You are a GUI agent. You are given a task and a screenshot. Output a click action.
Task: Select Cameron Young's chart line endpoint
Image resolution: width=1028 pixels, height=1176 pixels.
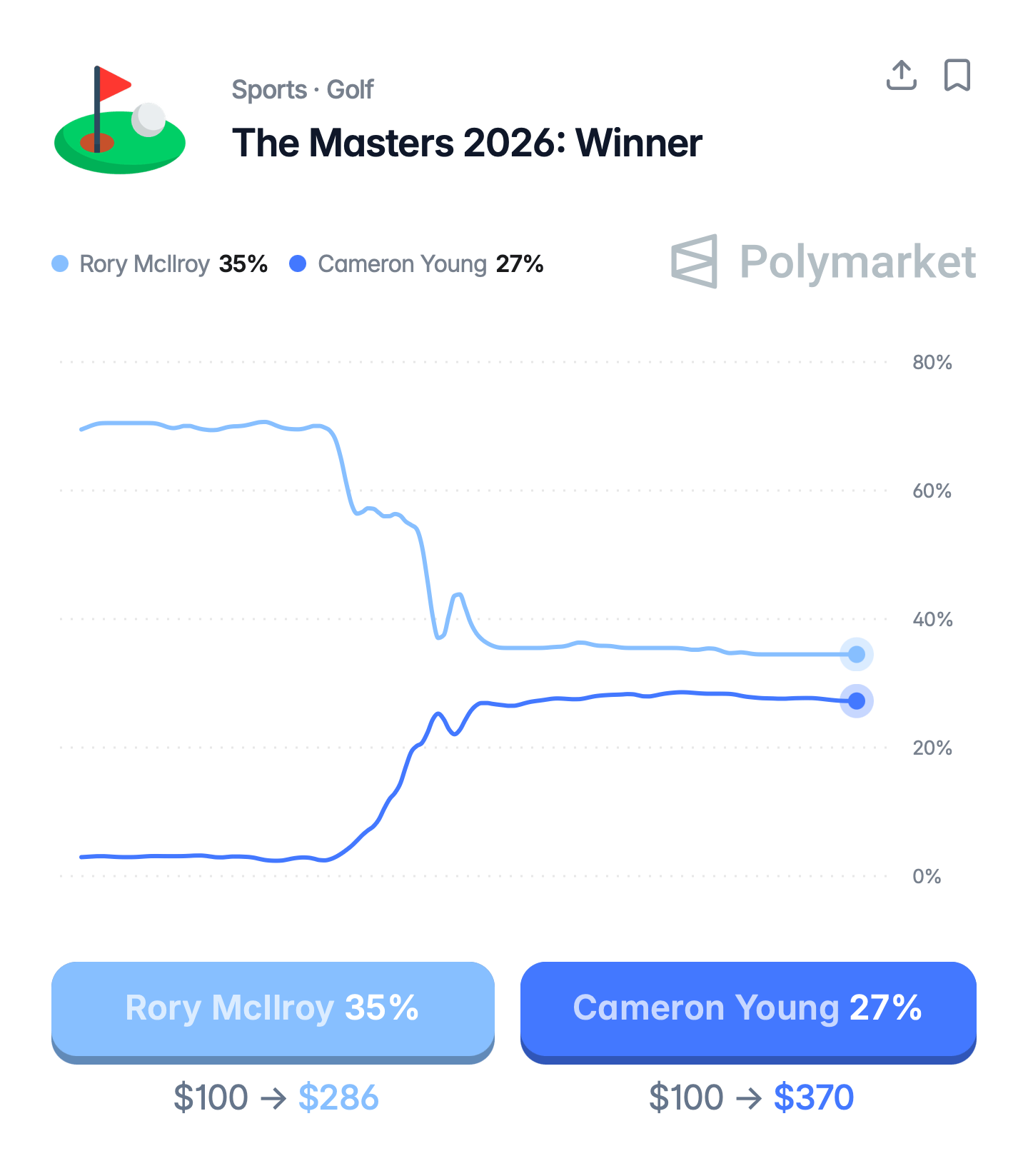[856, 701]
